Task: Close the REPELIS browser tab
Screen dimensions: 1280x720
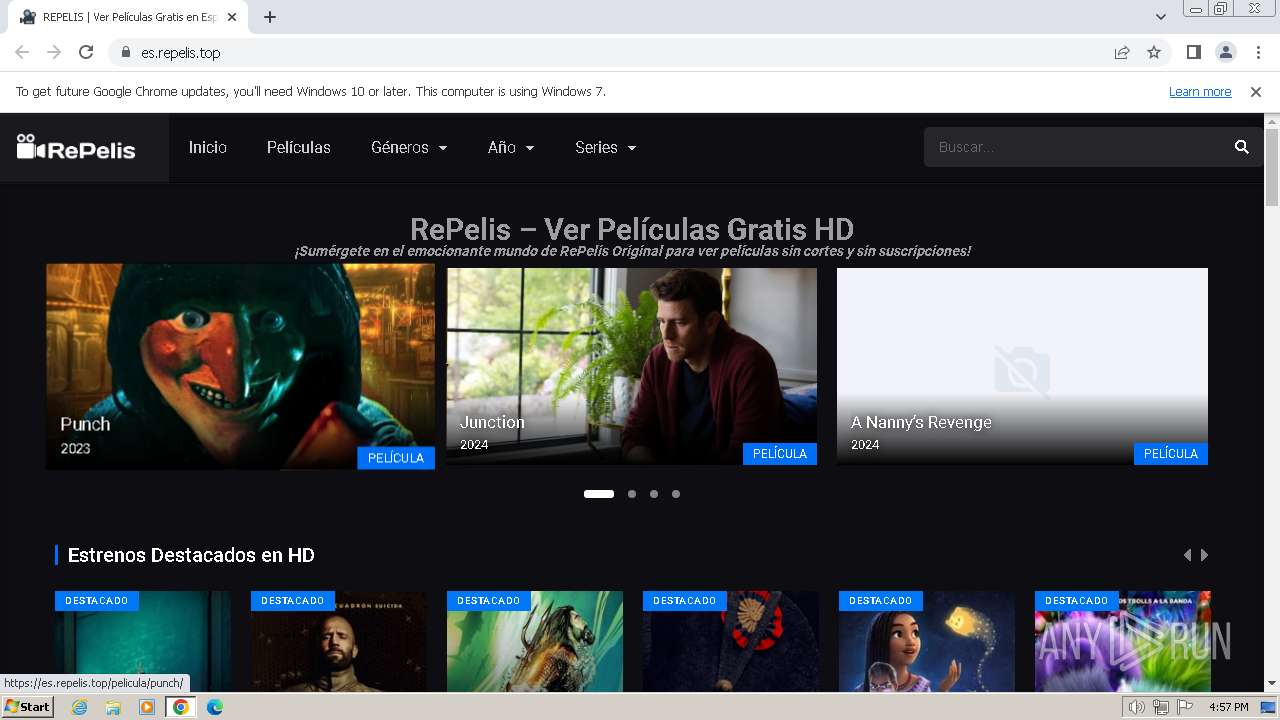Action: click(232, 17)
